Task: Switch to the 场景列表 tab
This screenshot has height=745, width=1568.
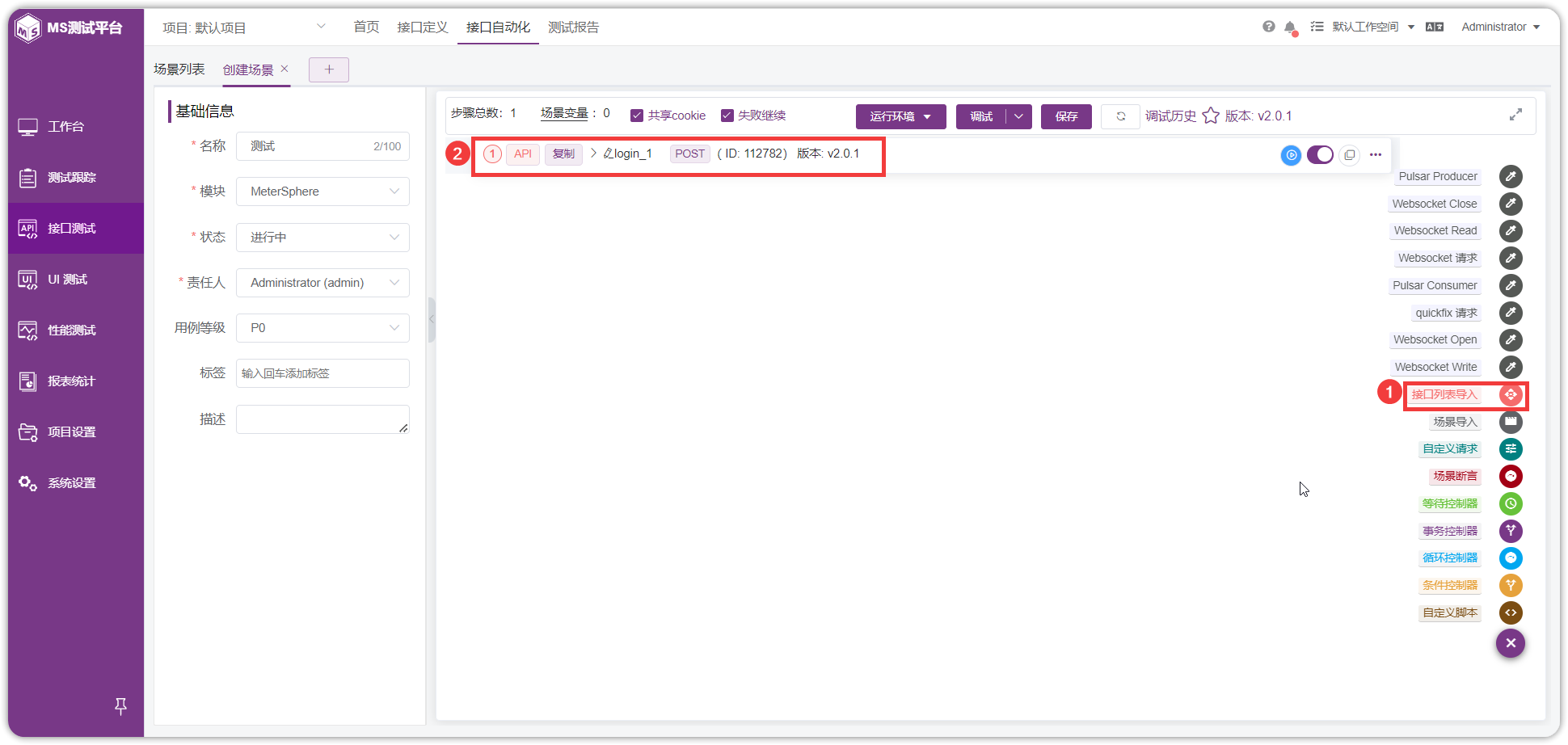Action: pos(179,69)
